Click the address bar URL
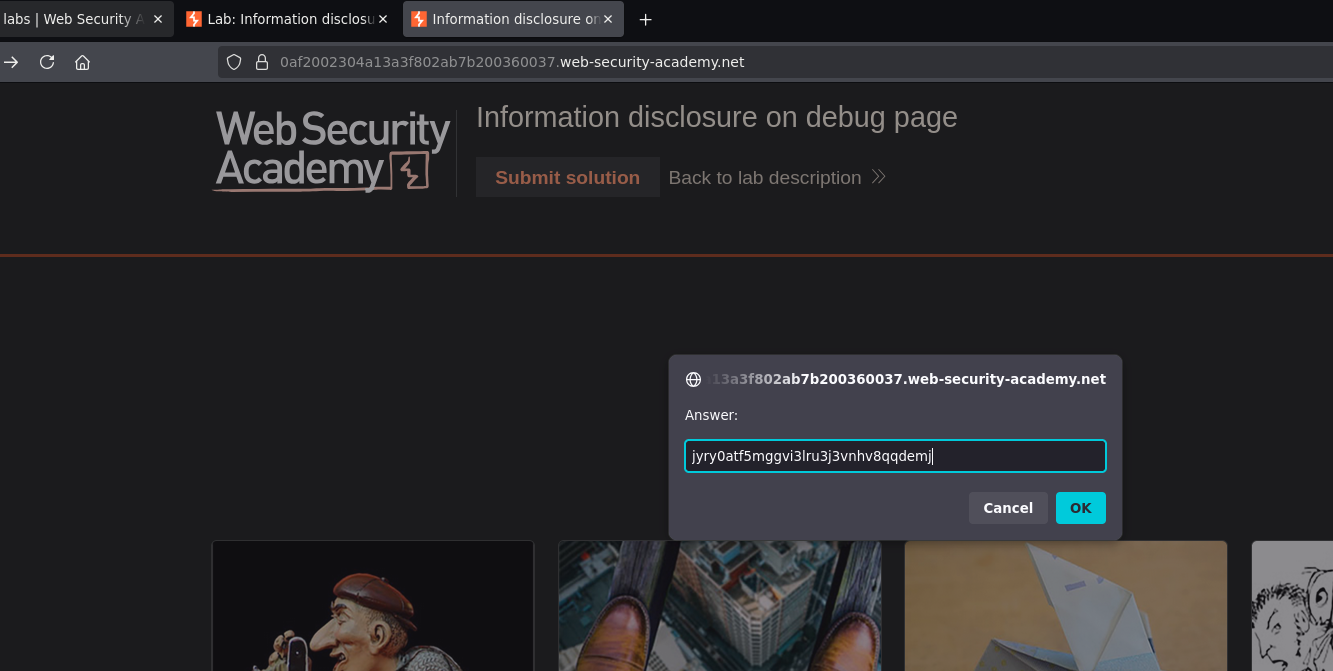This screenshot has height=671, width=1333. (512, 62)
